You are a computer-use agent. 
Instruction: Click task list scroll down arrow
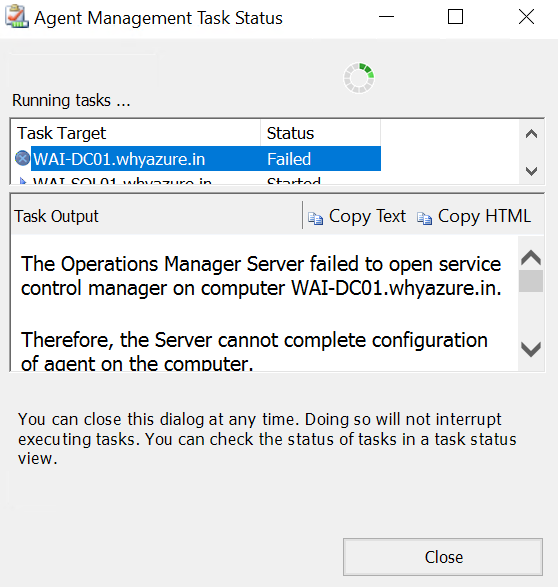tap(531, 171)
